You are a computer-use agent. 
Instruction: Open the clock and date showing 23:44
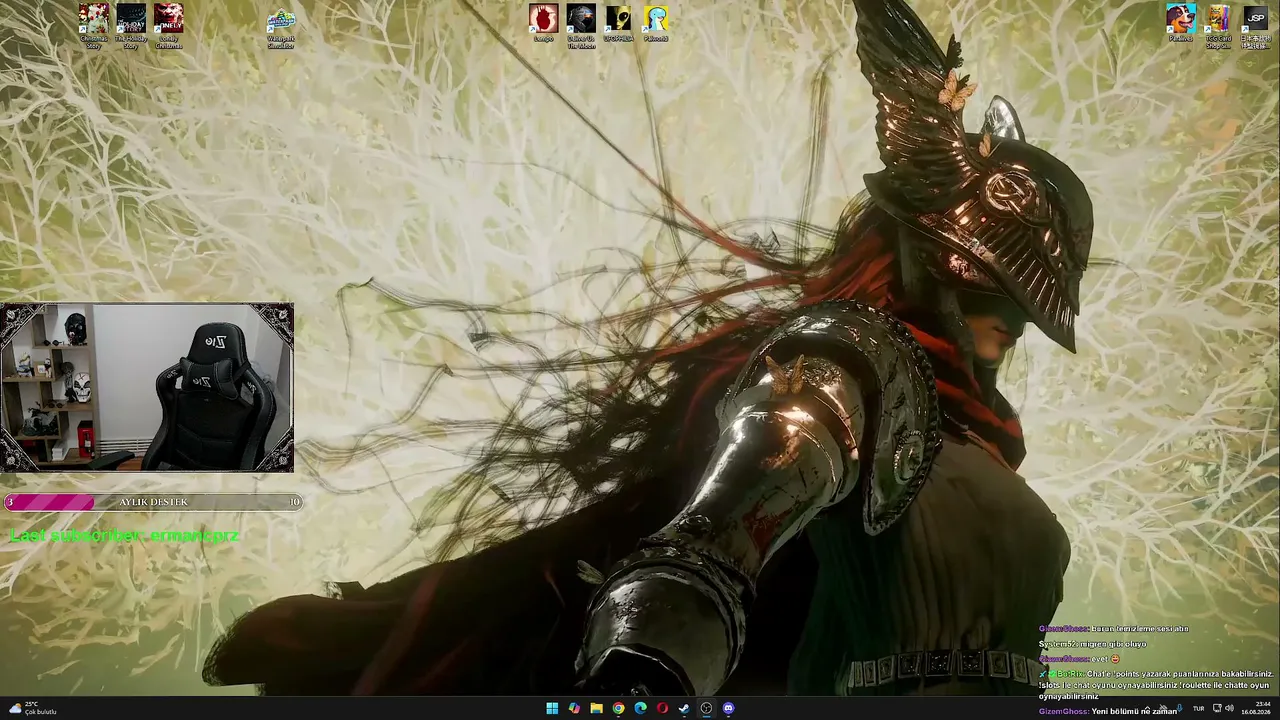(1256, 708)
